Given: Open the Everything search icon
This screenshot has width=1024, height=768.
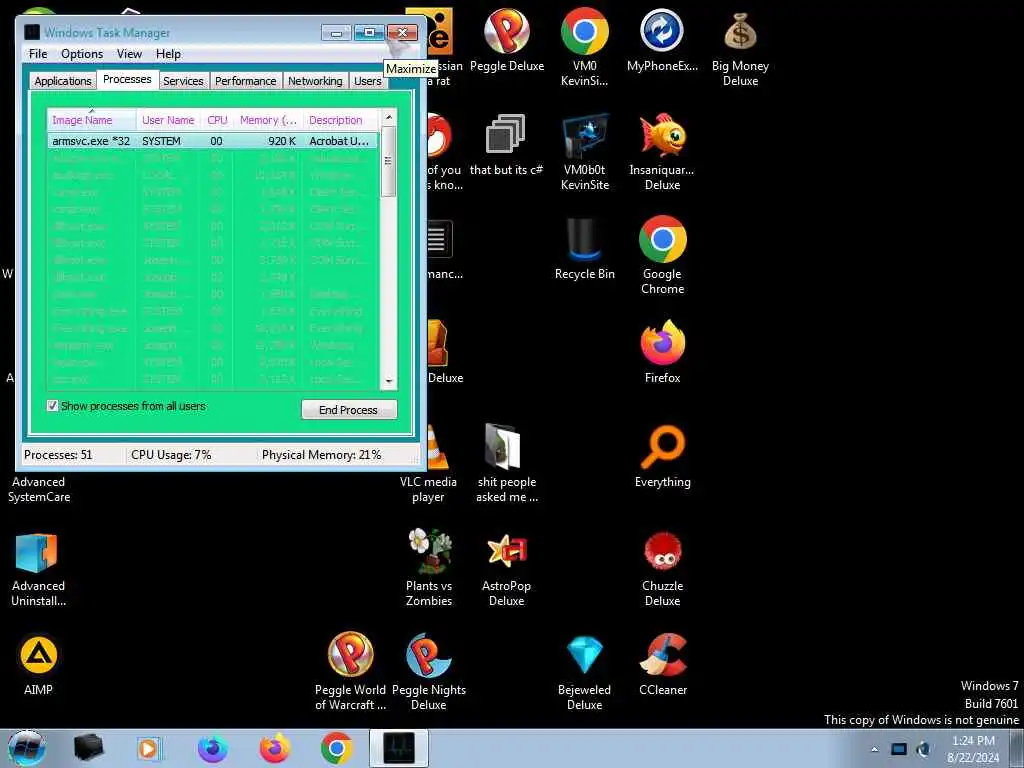Looking at the screenshot, I should [662, 456].
